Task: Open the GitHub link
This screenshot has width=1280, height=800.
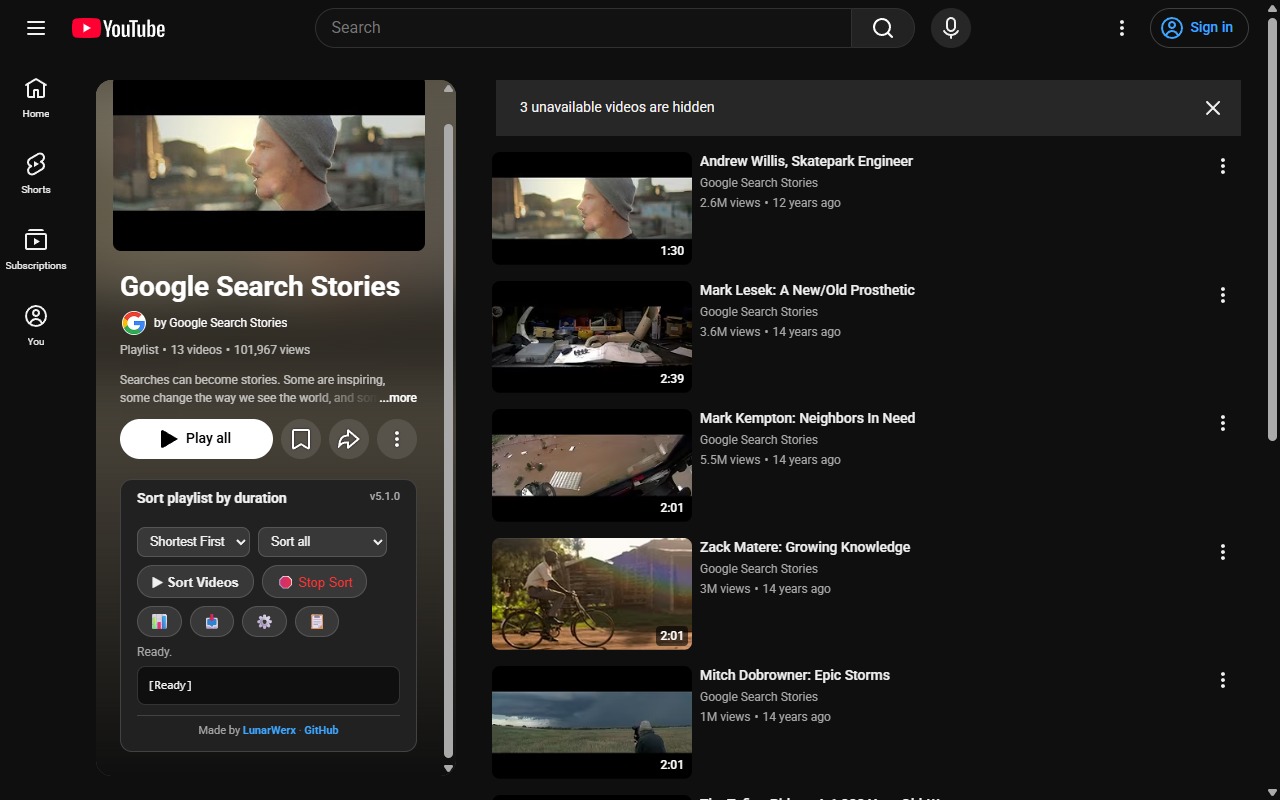Action: 321,730
